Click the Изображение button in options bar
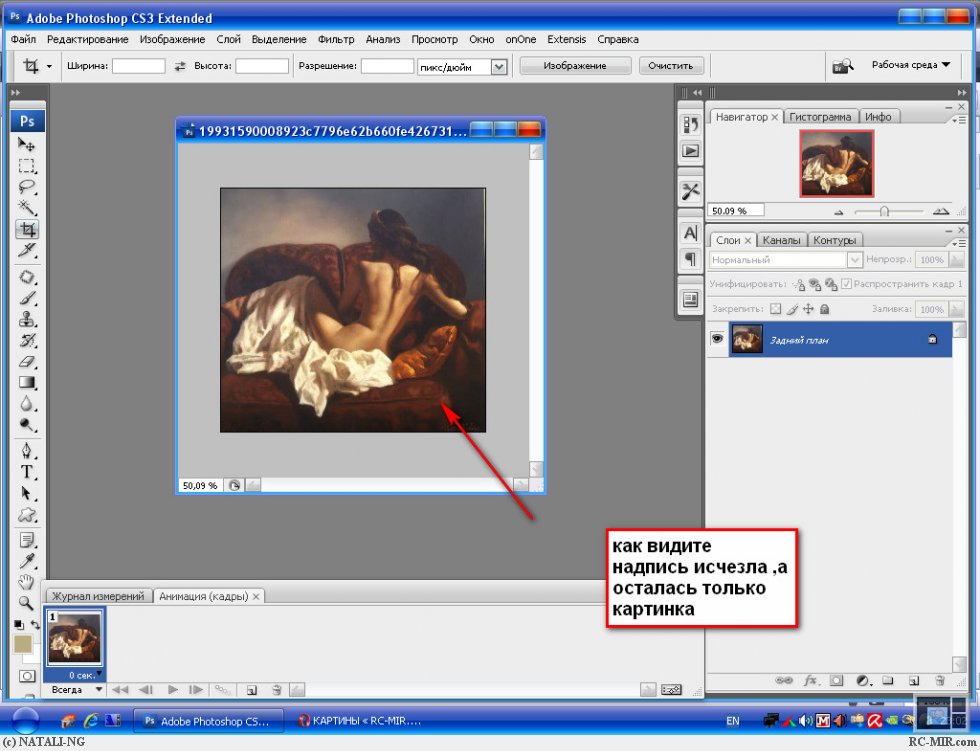This screenshot has height=751, width=980. (575, 66)
